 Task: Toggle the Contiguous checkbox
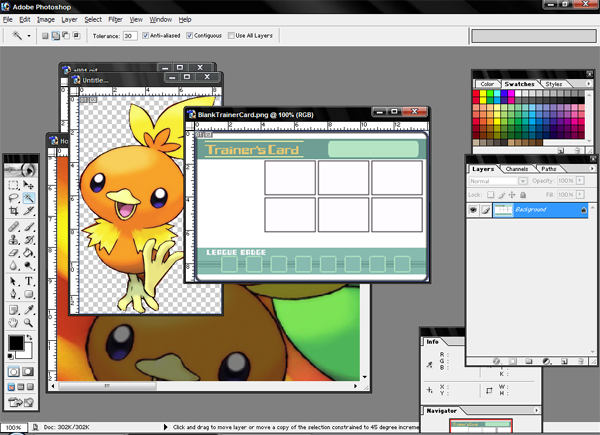(189, 36)
